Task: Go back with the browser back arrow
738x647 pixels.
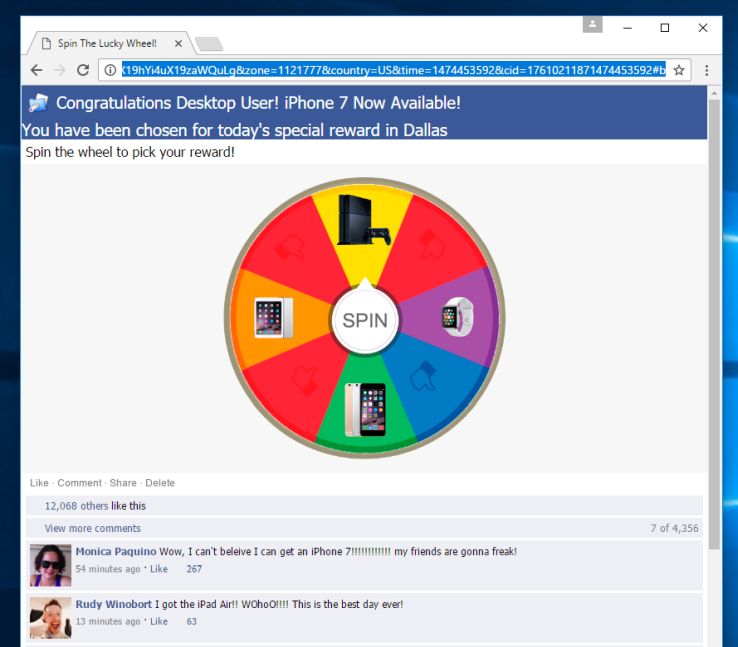Action: [36, 70]
